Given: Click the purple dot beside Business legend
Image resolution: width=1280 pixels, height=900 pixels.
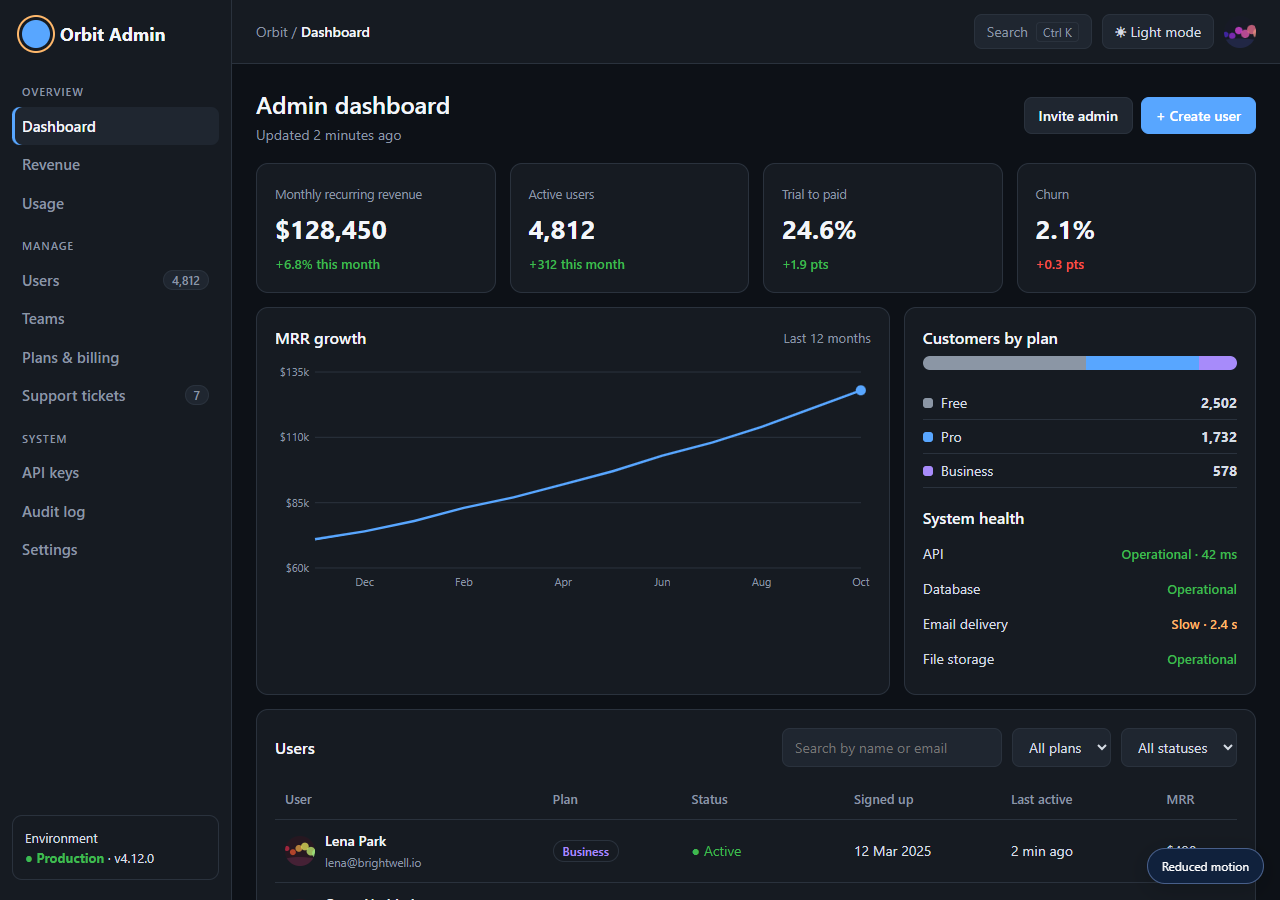Looking at the screenshot, I should (928, 471).
